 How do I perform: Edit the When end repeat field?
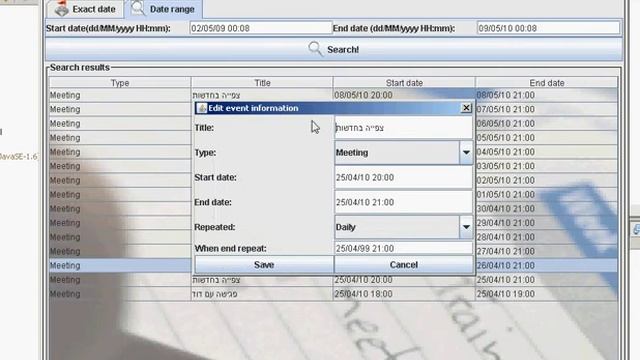403,248
